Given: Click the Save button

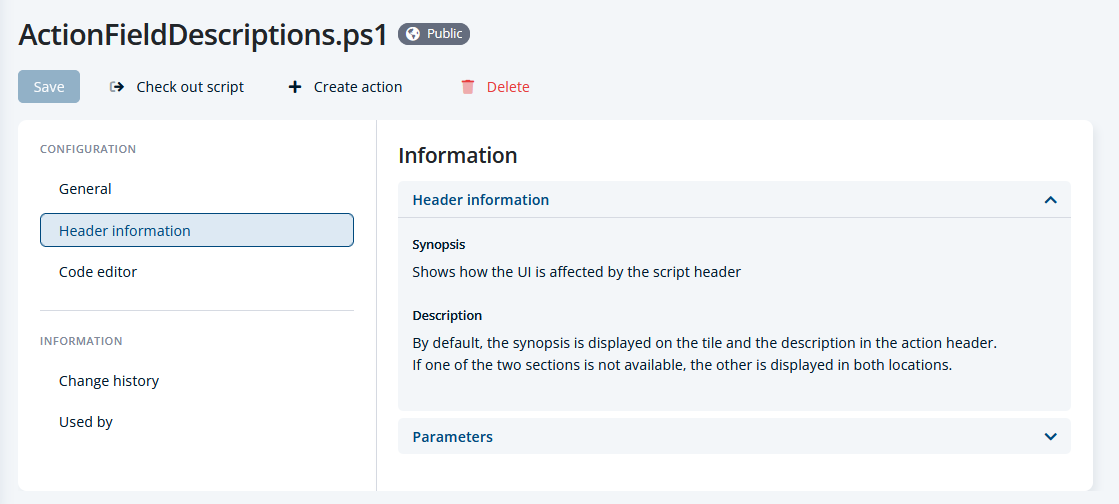Looking at the screenshot, I should click(49, 86).
